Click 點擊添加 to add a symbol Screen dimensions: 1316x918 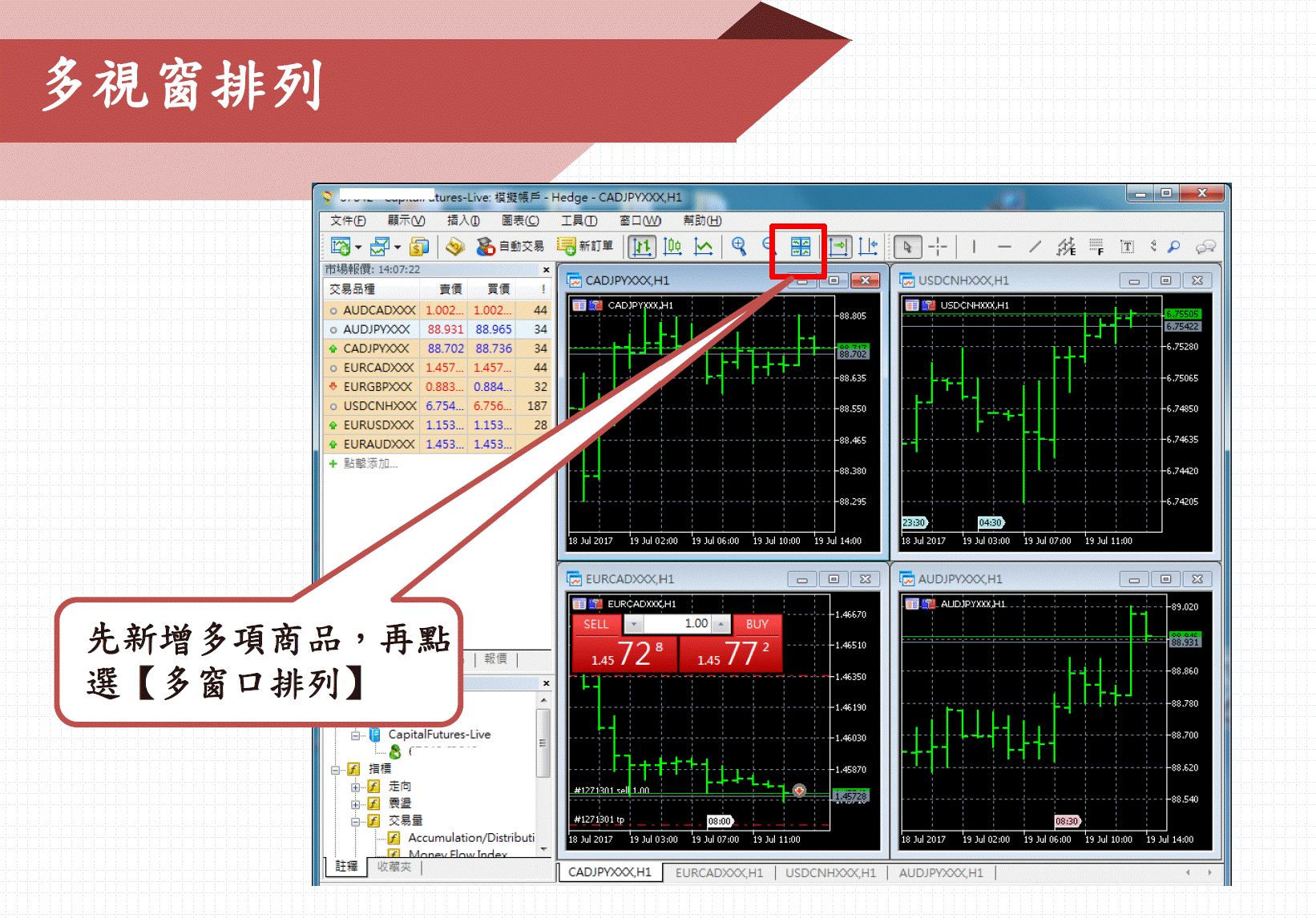(x=370, y=464)
